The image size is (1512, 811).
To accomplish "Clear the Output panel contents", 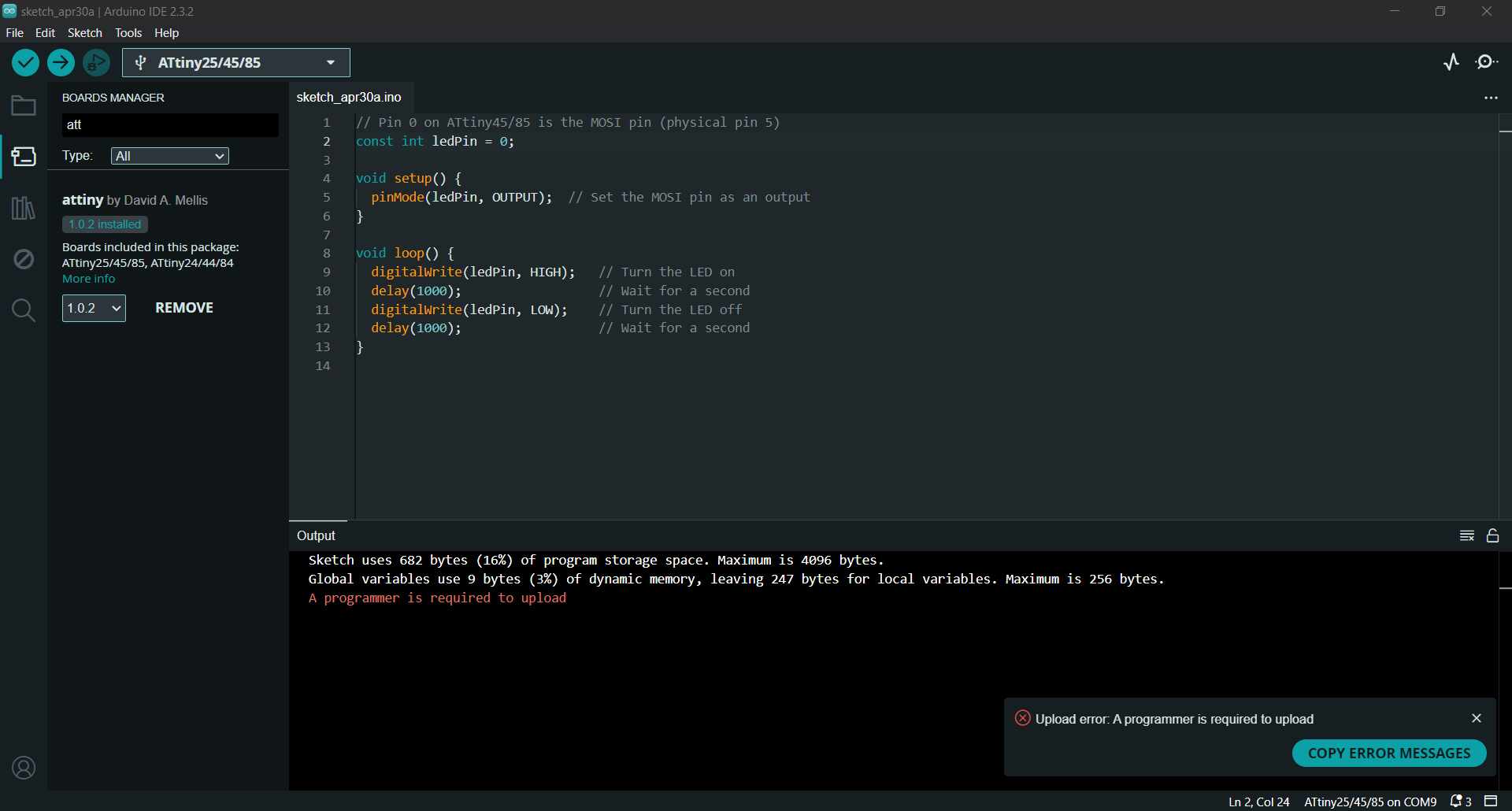I will pos(1466,535).
